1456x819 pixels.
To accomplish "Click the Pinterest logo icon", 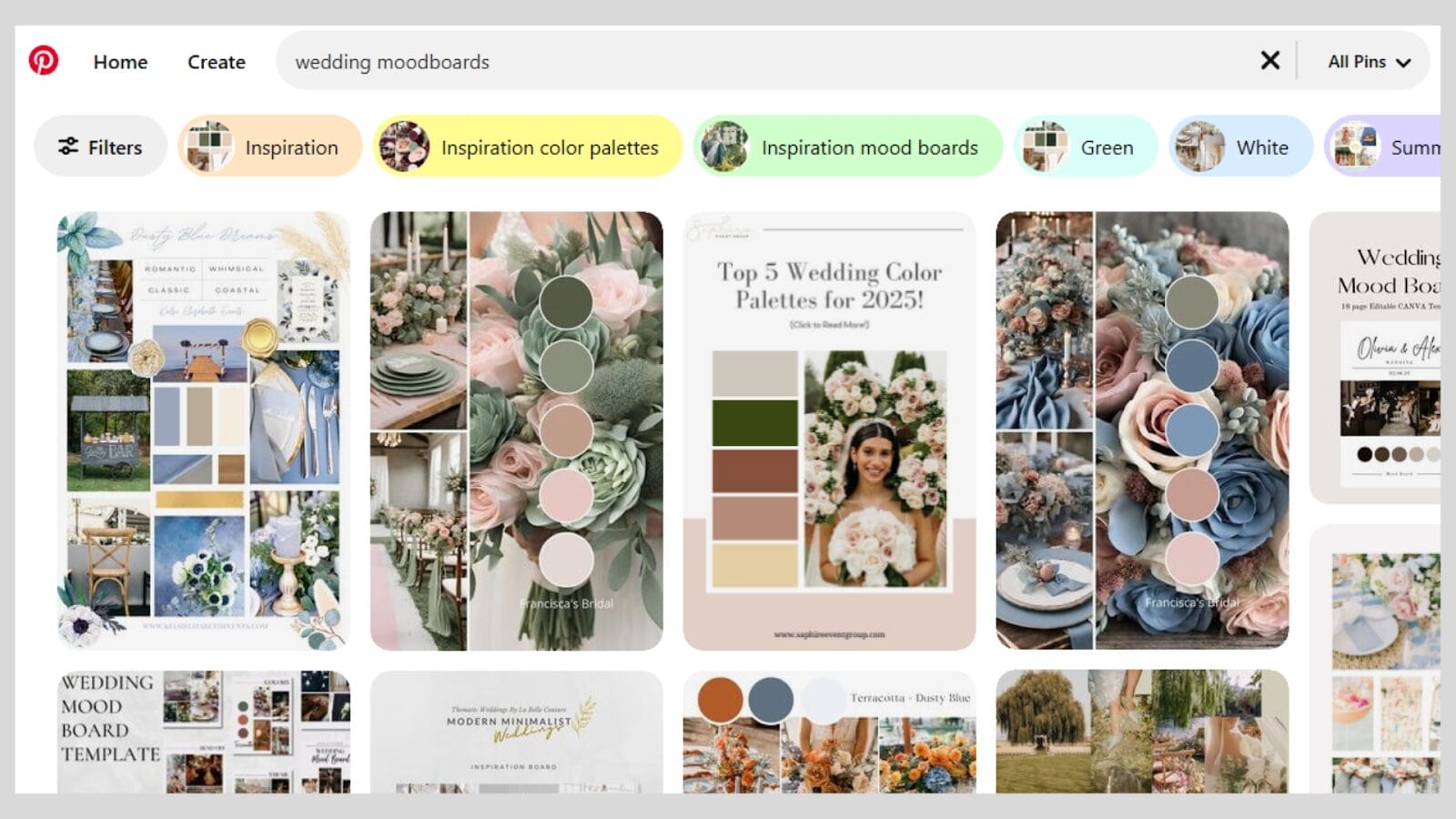I will (x=45, y=61).
